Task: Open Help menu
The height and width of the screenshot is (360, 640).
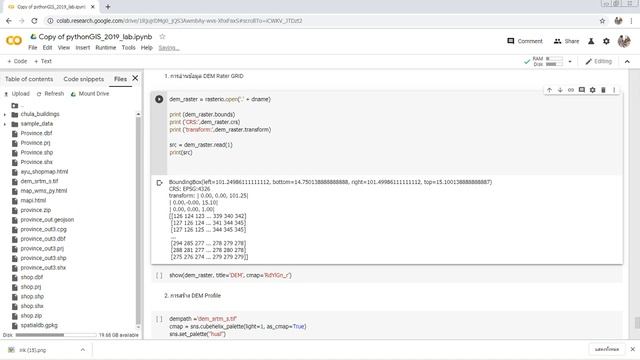Action: click(x=147, y=48)
